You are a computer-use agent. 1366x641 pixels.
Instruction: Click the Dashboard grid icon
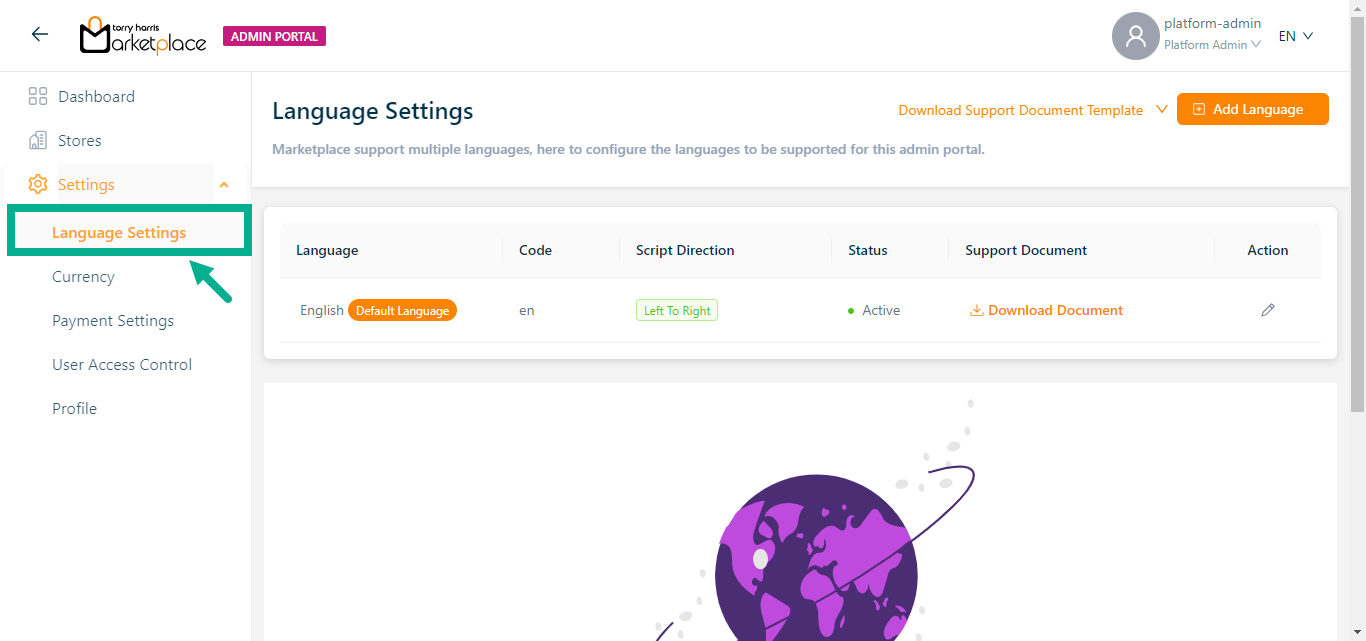38,97
